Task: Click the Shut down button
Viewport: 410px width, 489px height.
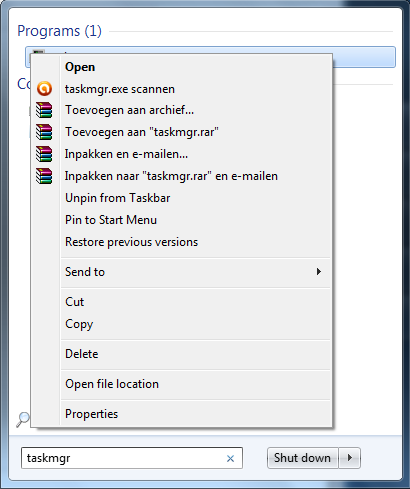Action: tap(303, 458)
